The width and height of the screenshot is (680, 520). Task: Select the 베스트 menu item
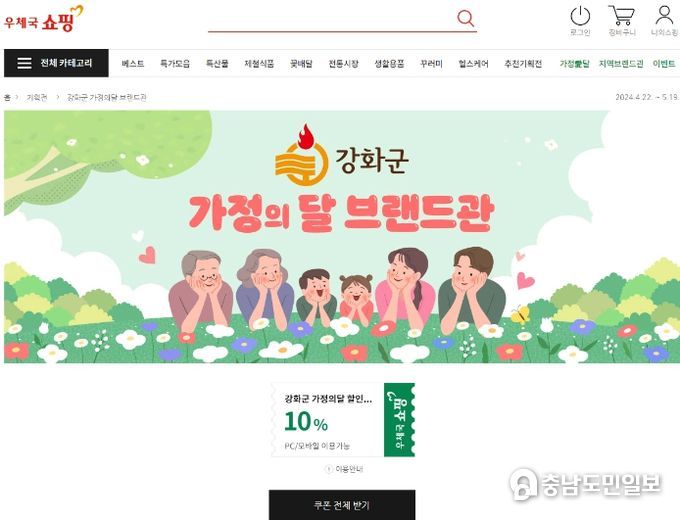coord(133,64)
